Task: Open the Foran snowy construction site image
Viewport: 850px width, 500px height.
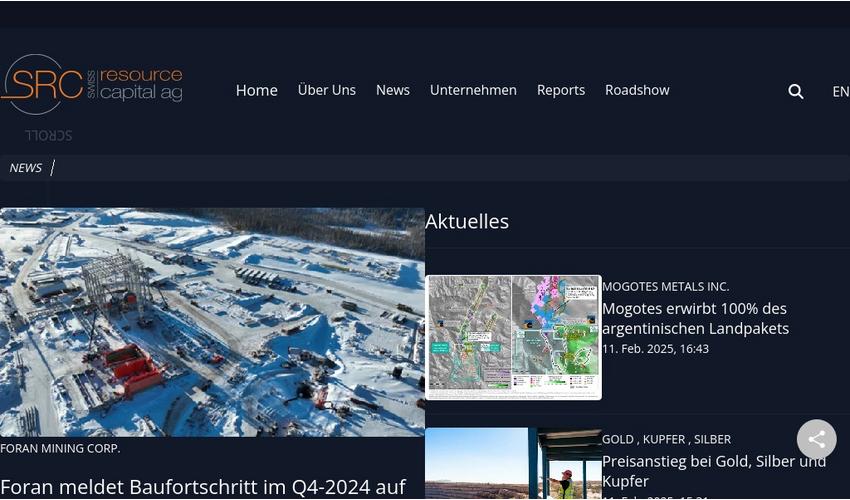Action: [x=212, y=323]
